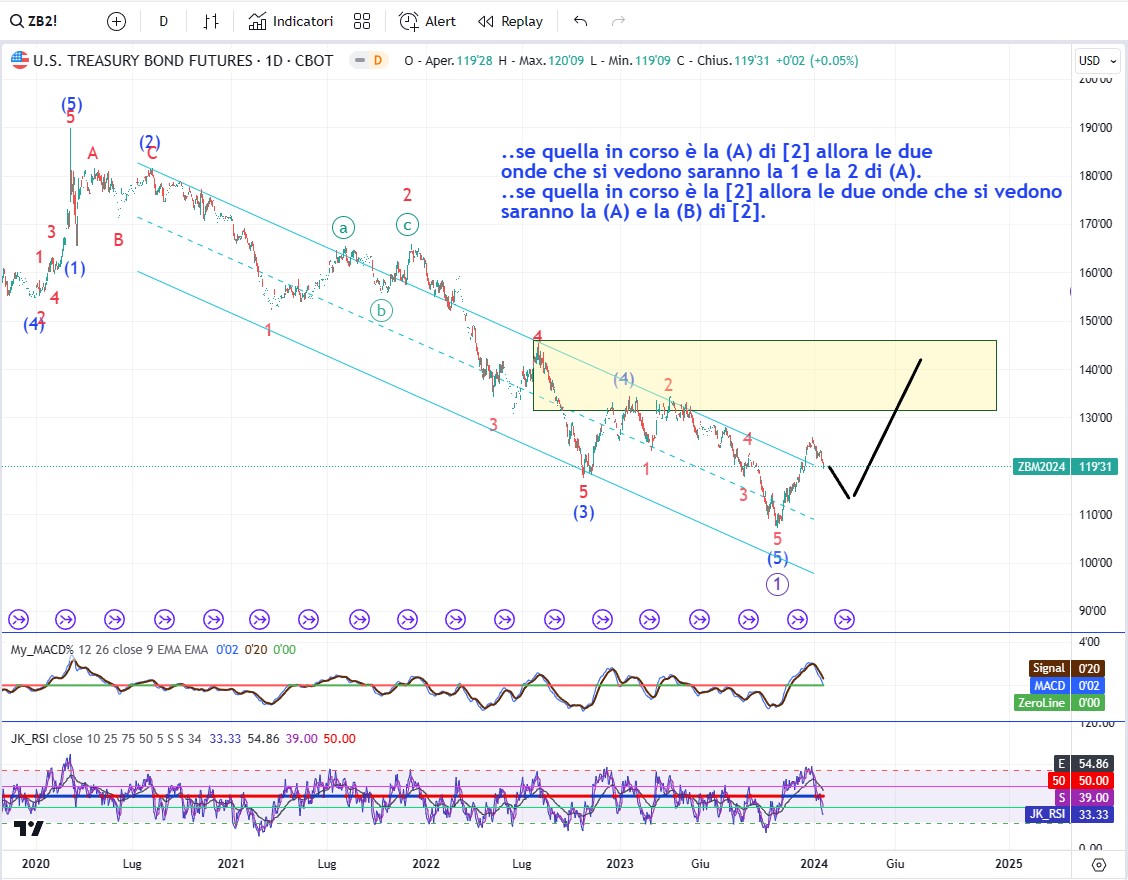Click the ZBM2024 contract label
The height and width of the screenshot is (880, 1128).
[1041, 466]
